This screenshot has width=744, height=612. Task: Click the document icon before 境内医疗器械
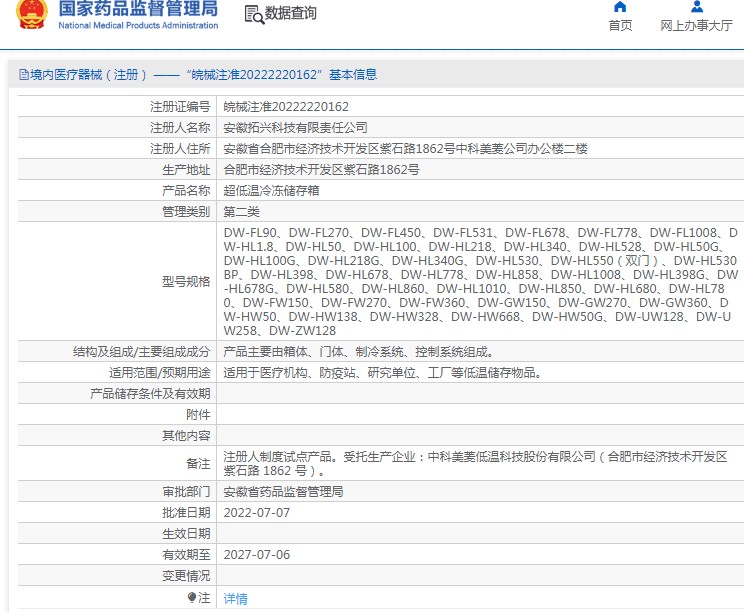click(x=23, y=74)
